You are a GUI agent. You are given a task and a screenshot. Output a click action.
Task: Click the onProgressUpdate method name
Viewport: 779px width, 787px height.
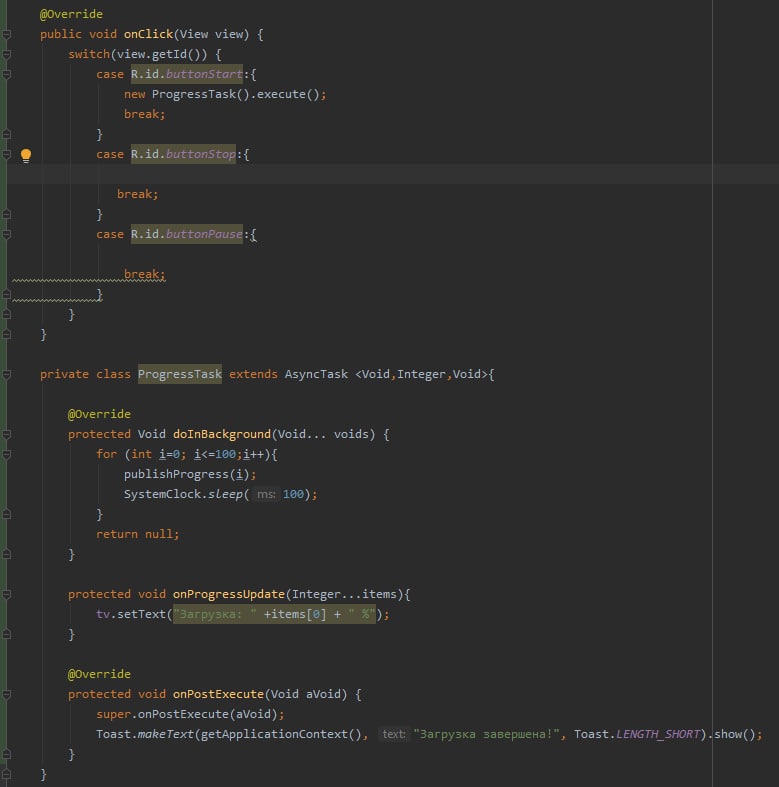tap(229, 595)
